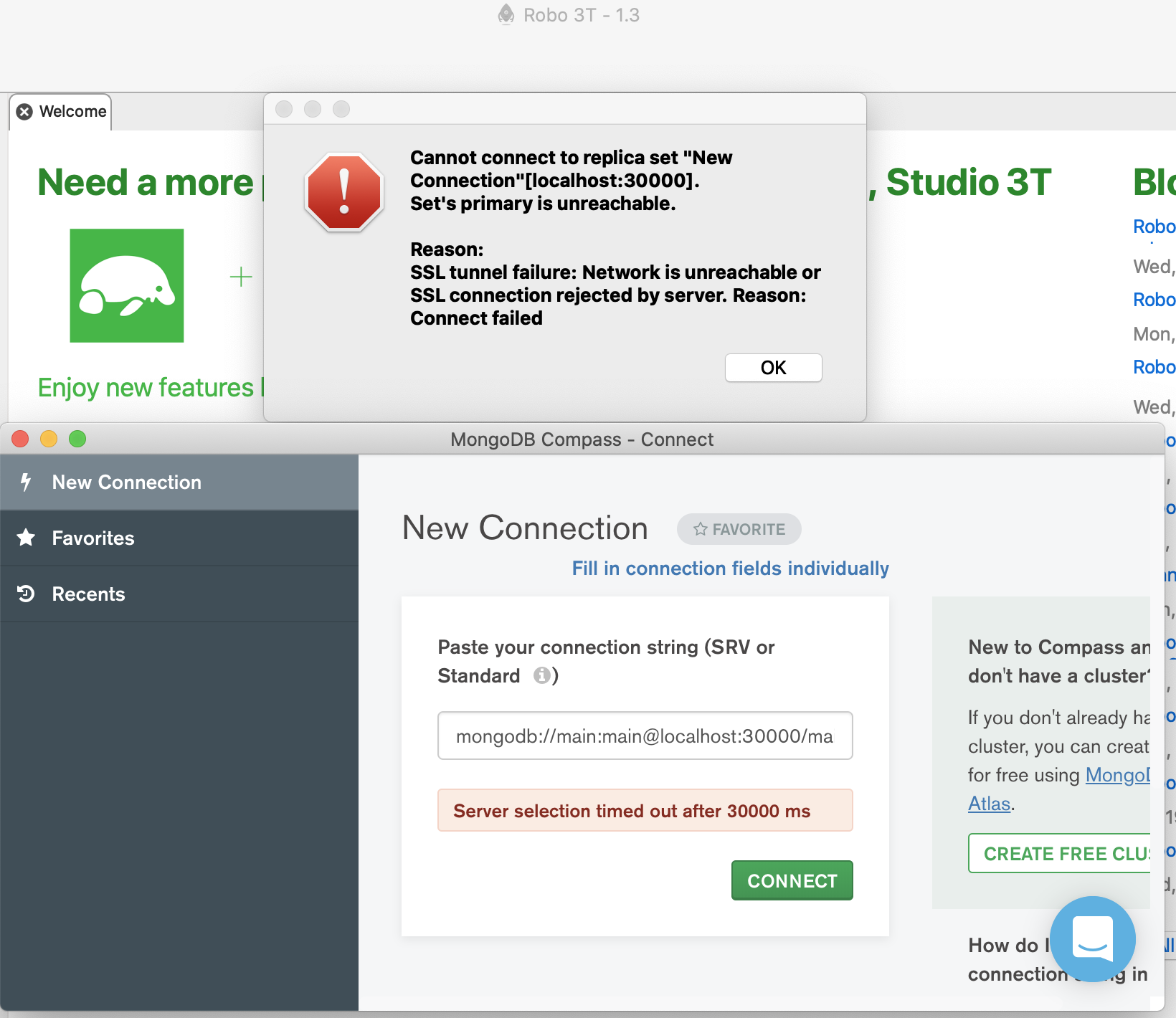Click the green Studio 3T manatee logo
The height and width of the screenshot is (1018, 1176).
[127, 285]
